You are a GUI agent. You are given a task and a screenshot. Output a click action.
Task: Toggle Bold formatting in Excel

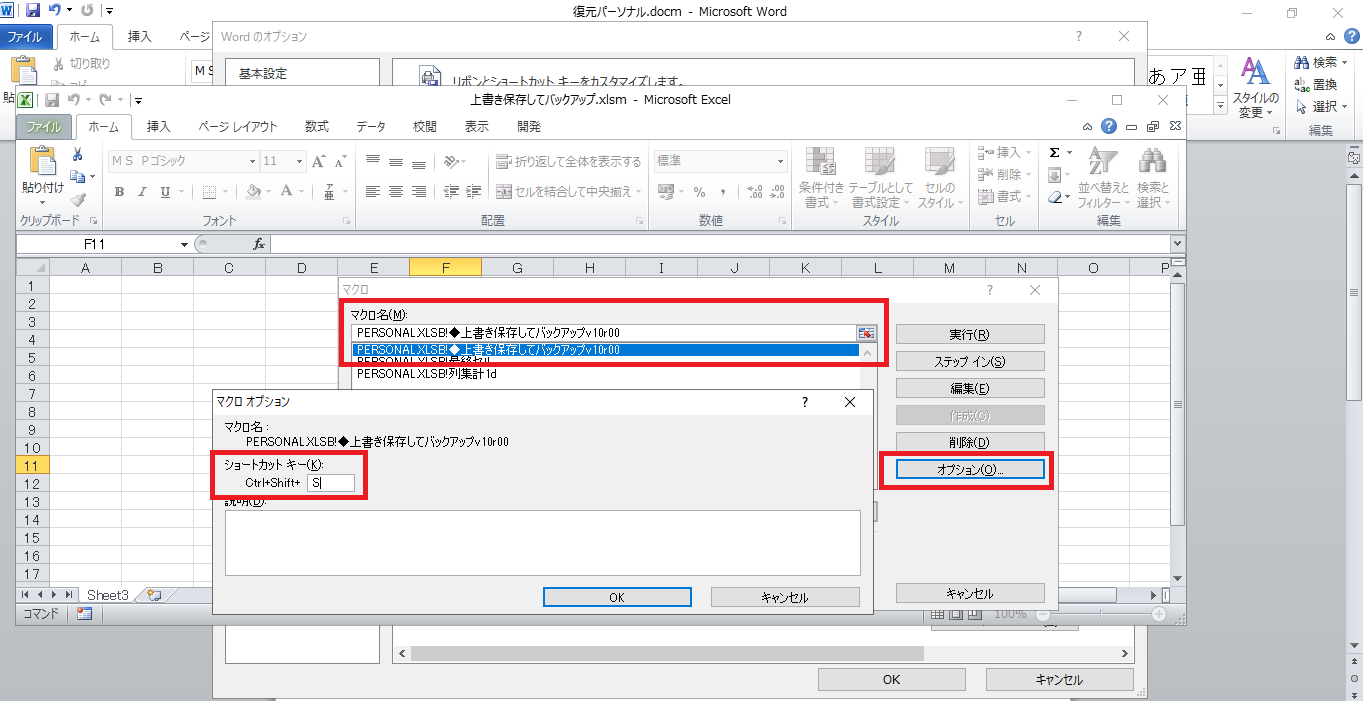119,192
